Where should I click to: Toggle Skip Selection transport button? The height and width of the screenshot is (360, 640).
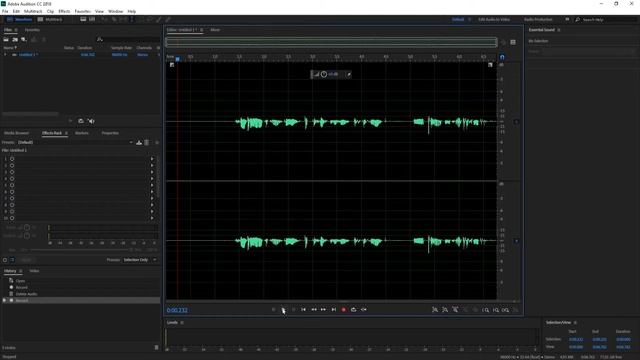(x=364, y=310)
